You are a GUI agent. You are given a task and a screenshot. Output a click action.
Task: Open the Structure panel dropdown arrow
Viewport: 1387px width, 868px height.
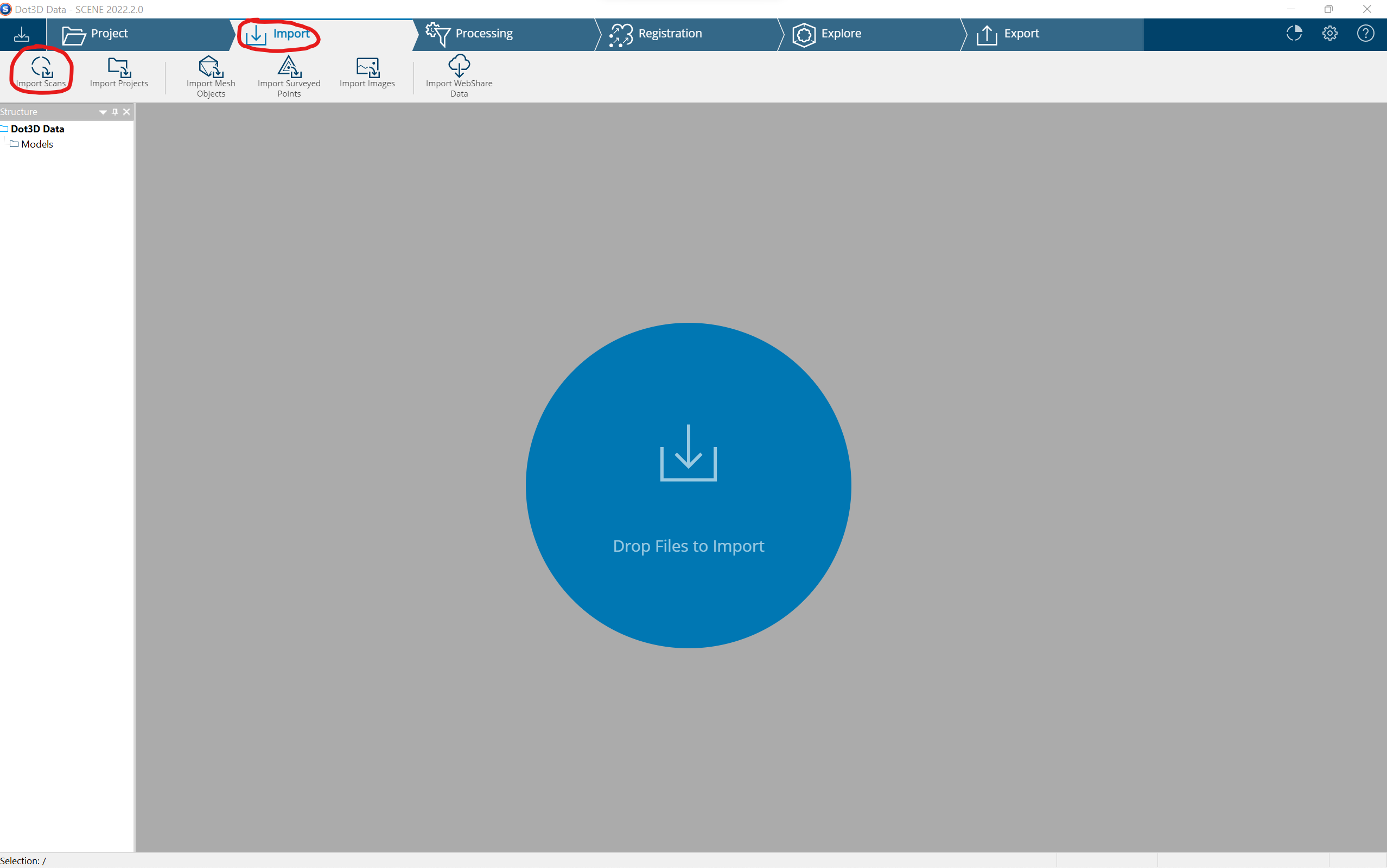click(x=103, y=112)
